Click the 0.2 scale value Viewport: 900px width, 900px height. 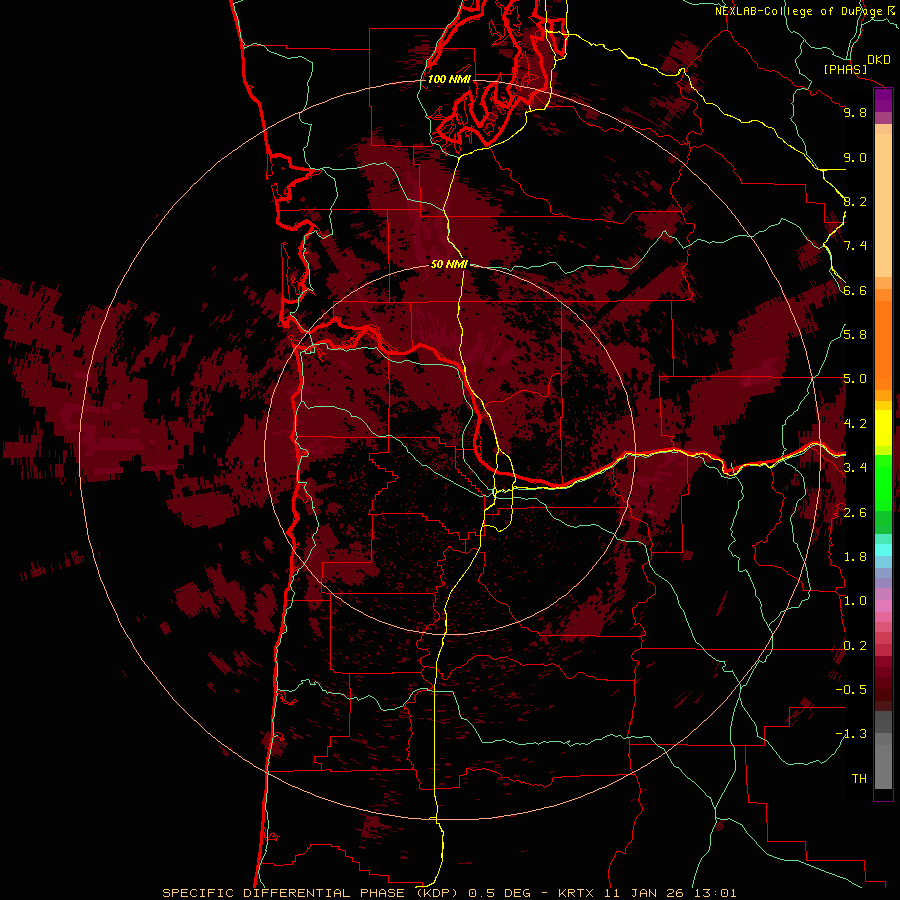point(855,646)
